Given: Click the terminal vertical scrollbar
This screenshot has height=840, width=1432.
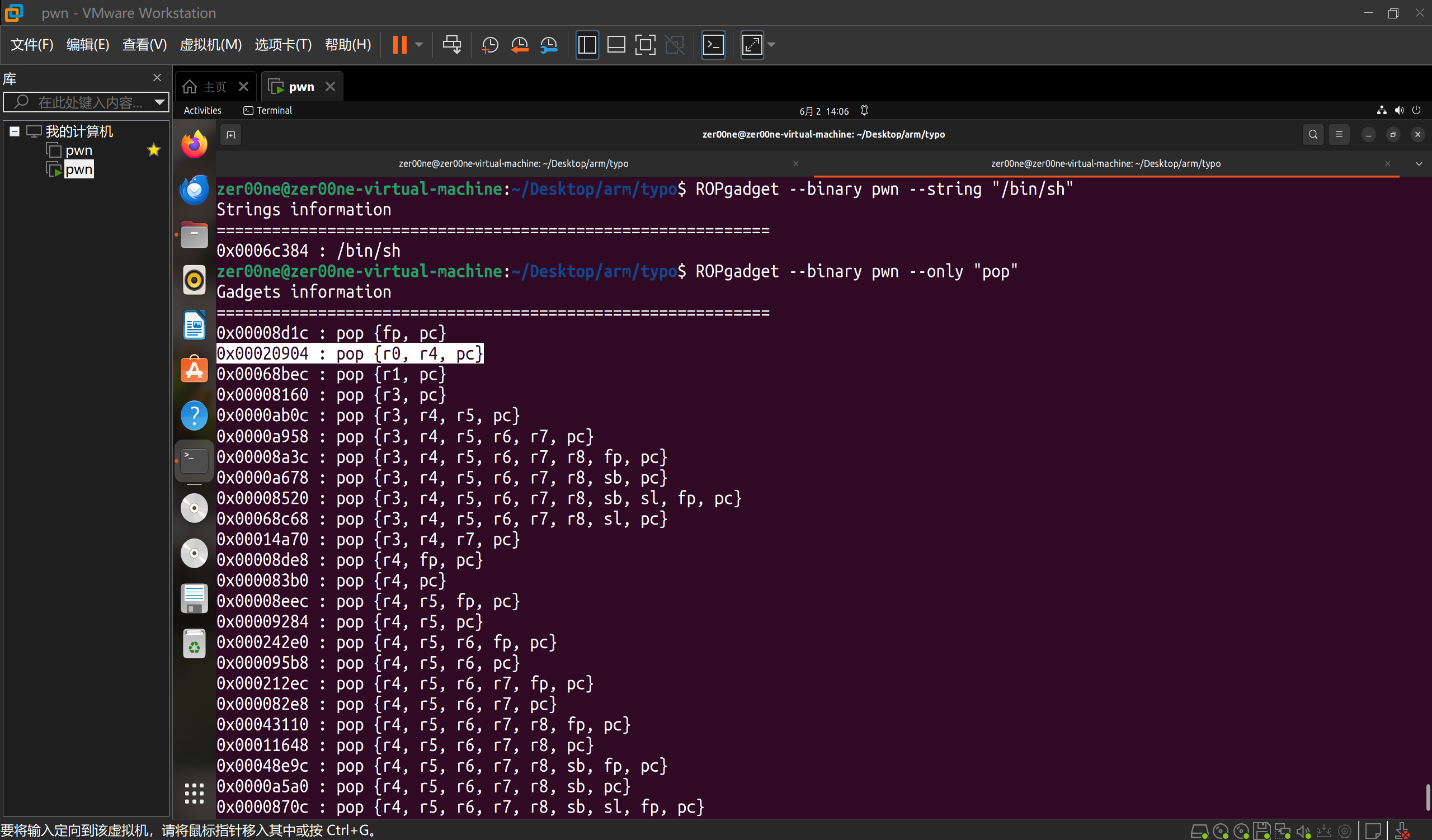Looking at the screenshot, I should (1428, 796).
